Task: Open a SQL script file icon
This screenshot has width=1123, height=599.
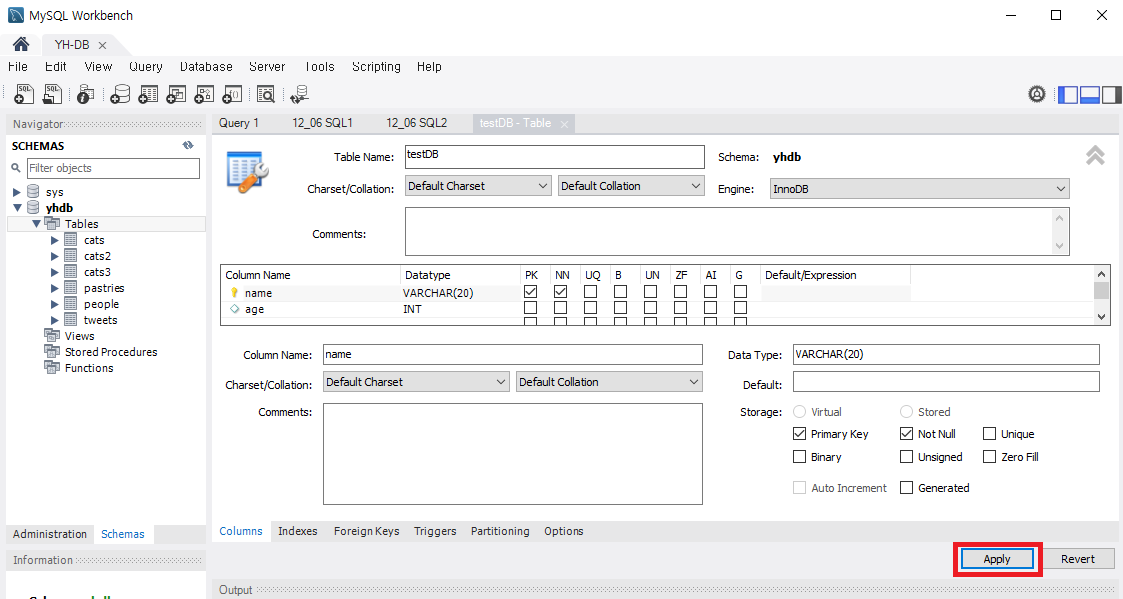Action: coord(52,94)
